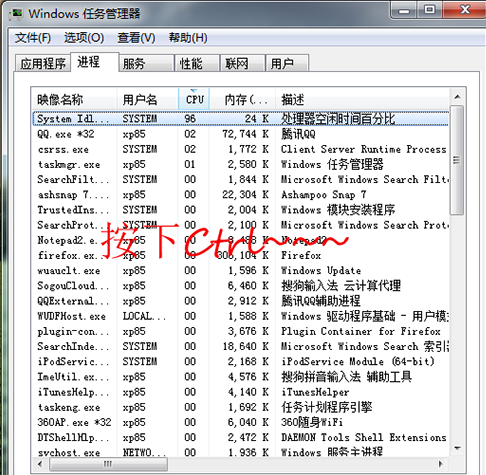Screen dimensions: 486x475
Task: Click the iPodService Module (64-bit) description
Action: click(358, 362)
